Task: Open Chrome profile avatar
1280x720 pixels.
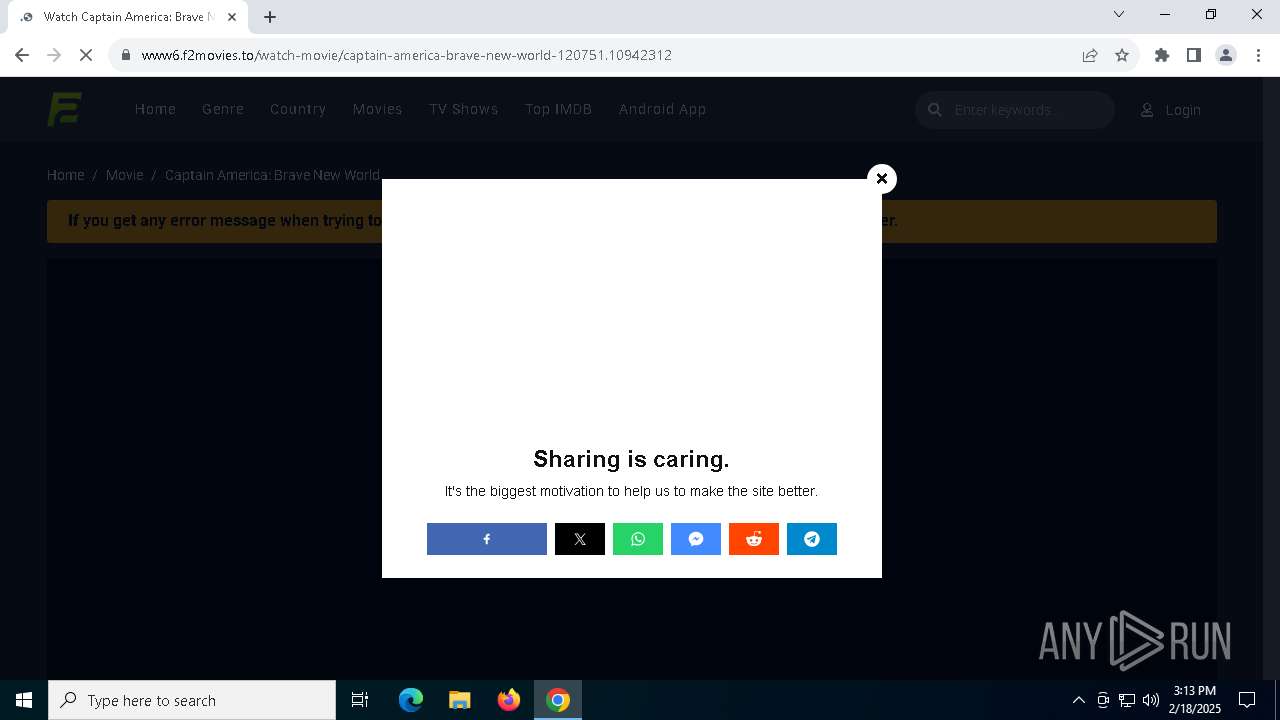Action: tap(1226, 55)
